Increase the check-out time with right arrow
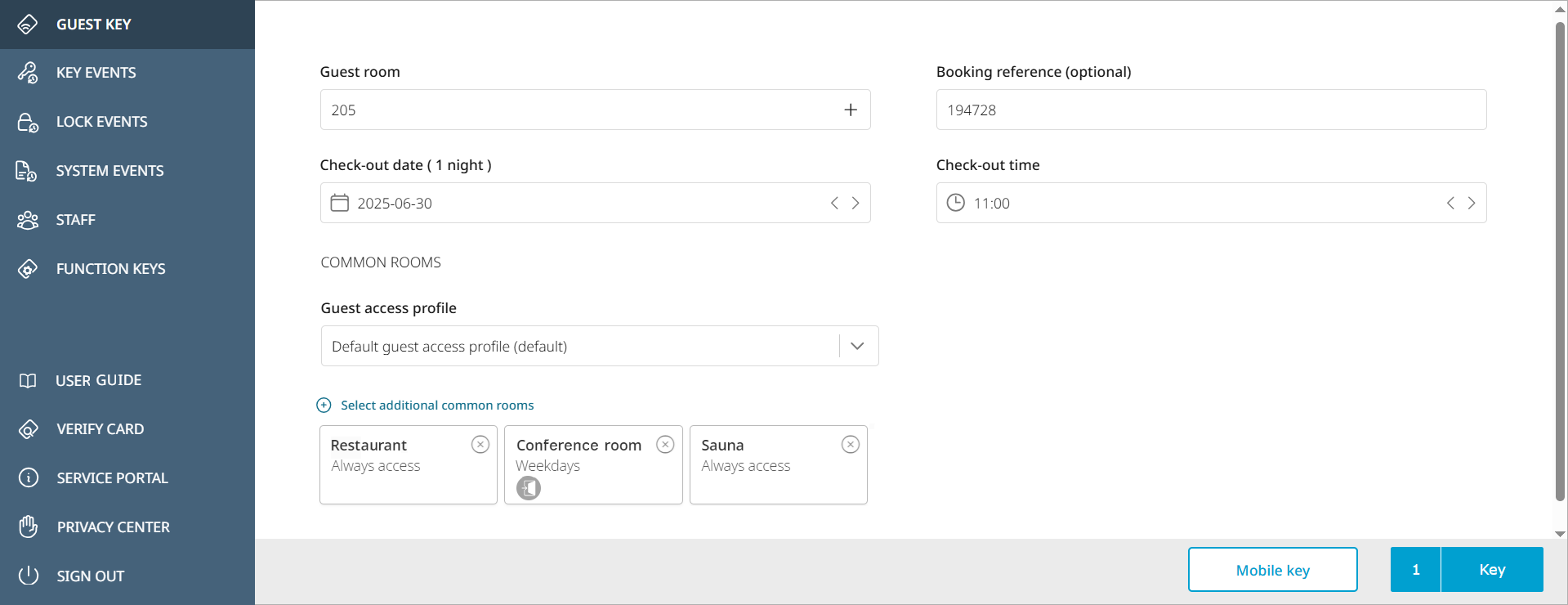 coord(1472,203)
